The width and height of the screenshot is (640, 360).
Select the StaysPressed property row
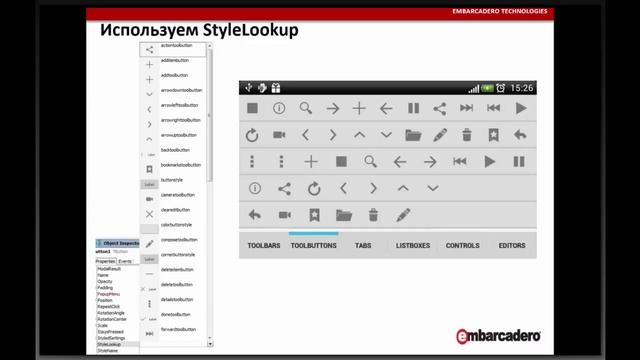[118, 332]
